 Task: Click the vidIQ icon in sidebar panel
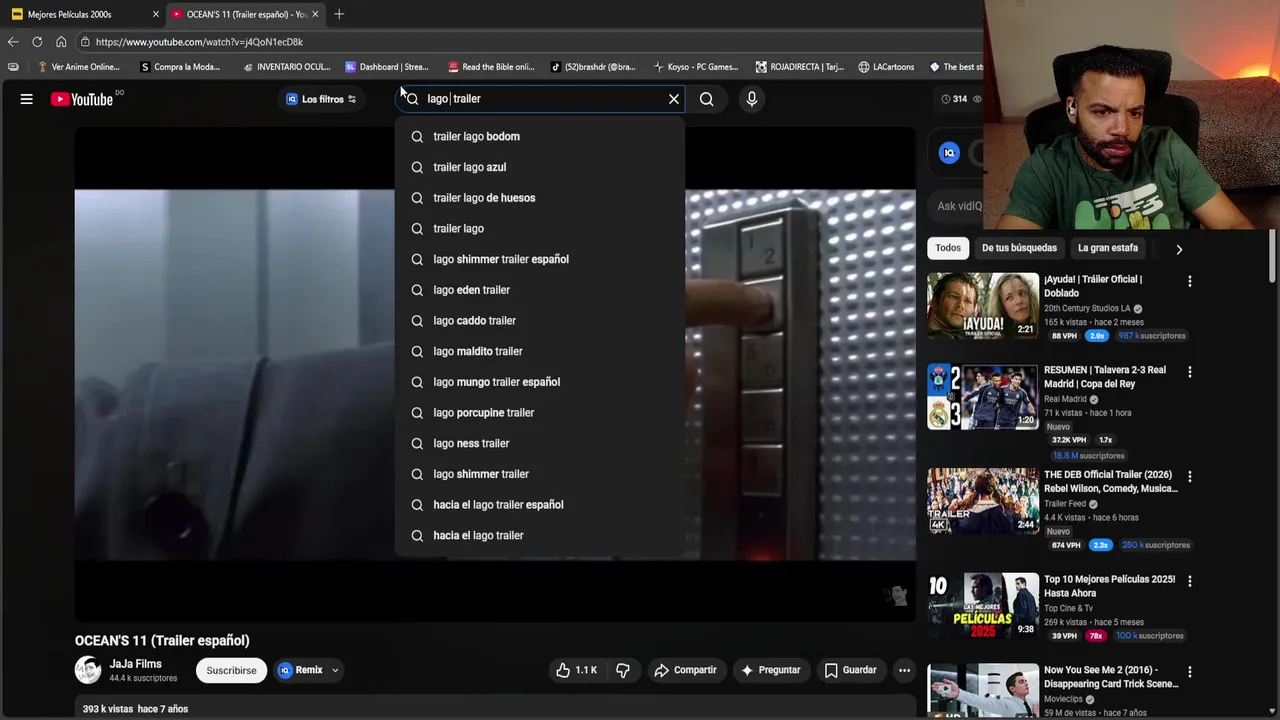(949, 153)
